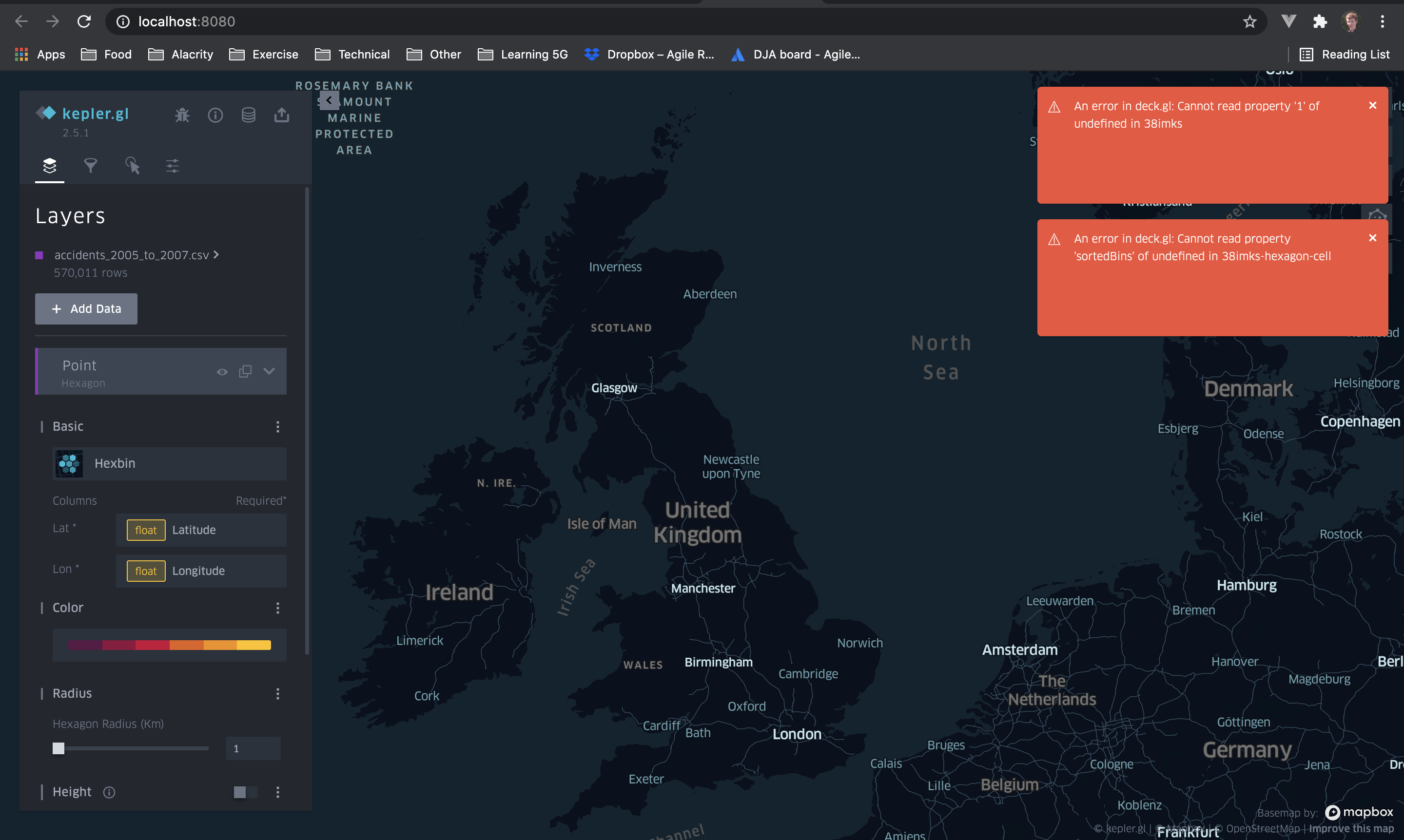The image size is (1404, 840).
Task: Open the Reading List in Chrome
Action: (1345, 54)
